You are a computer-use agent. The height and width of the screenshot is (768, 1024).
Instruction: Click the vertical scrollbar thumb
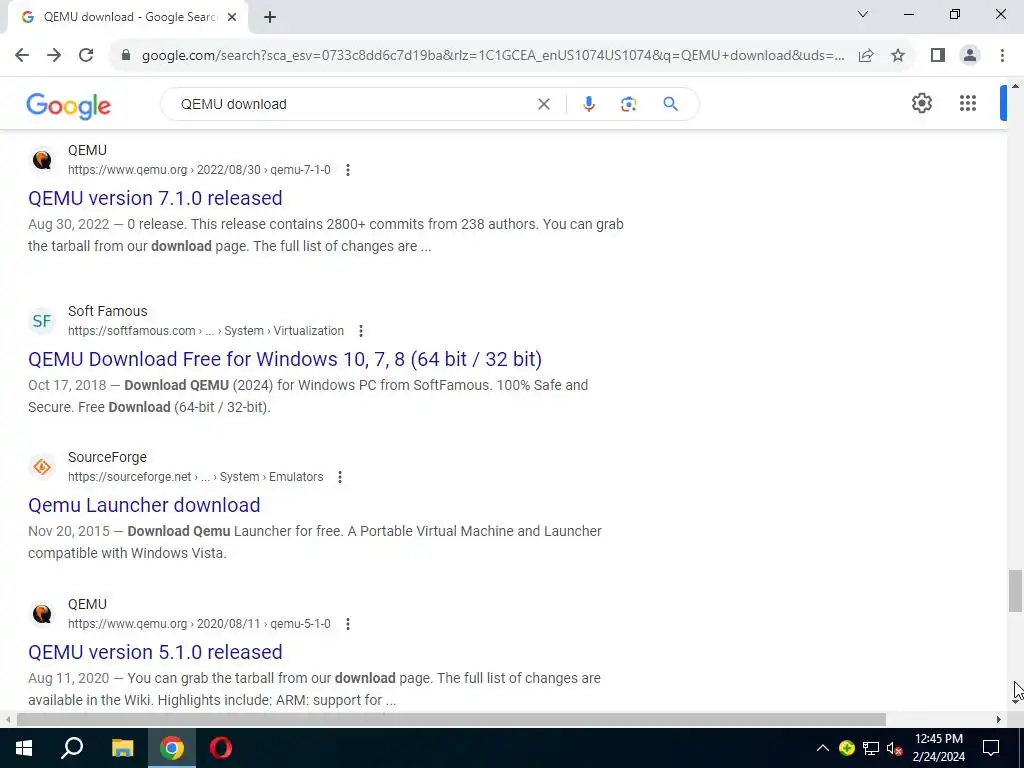click(1014, 591)
